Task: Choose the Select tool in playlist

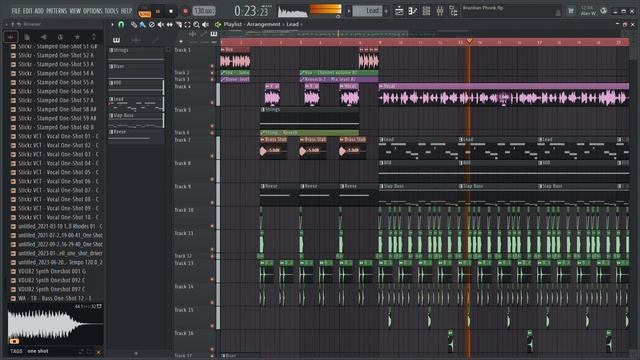Action: pos(187,25)
